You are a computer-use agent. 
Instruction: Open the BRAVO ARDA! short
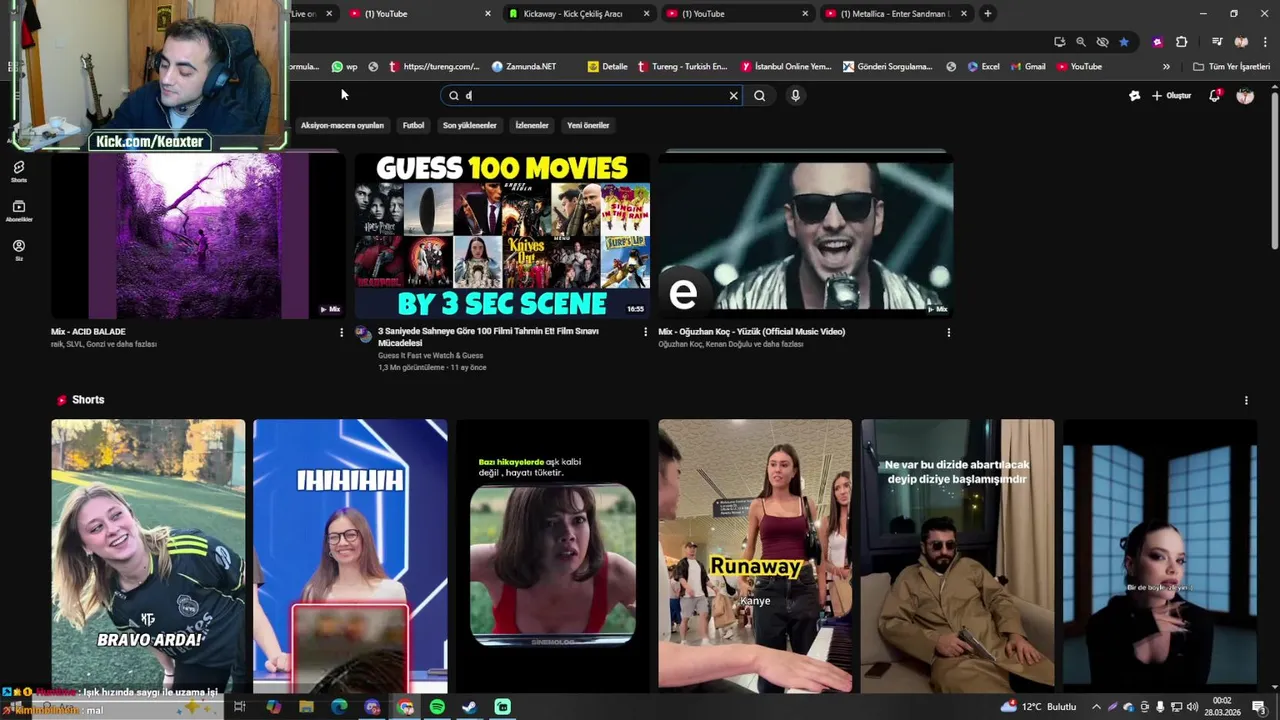coord(148,555)
